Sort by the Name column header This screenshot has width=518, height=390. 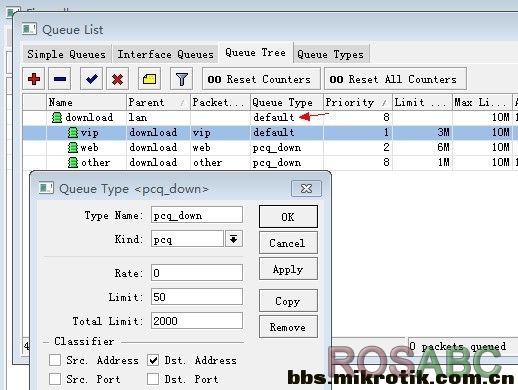point(86,102)
